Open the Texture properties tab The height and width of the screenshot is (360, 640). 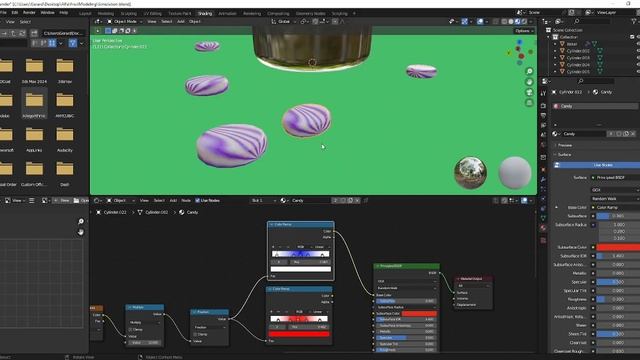coord(543,240)
